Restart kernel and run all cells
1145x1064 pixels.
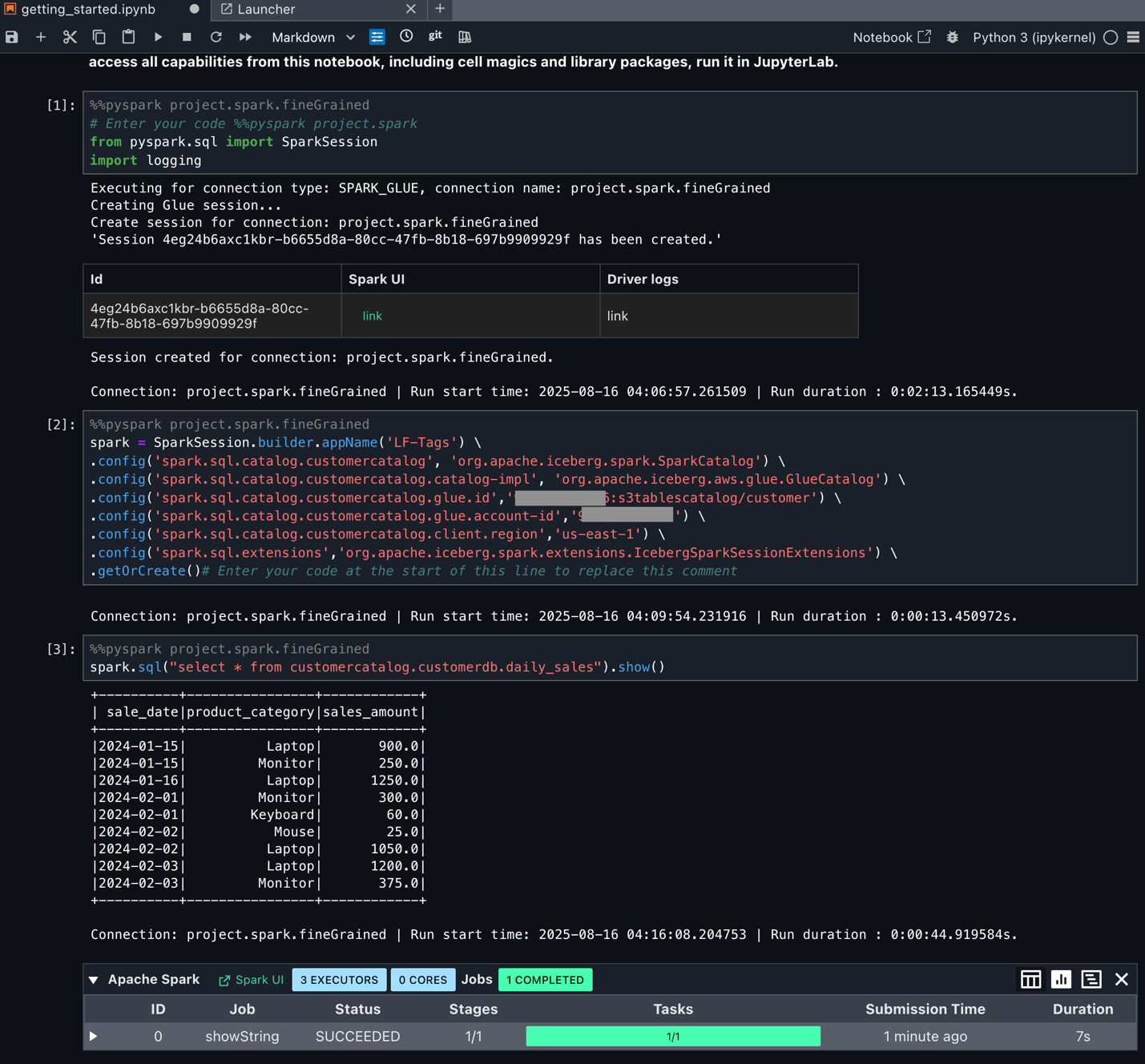coord(245,37)
